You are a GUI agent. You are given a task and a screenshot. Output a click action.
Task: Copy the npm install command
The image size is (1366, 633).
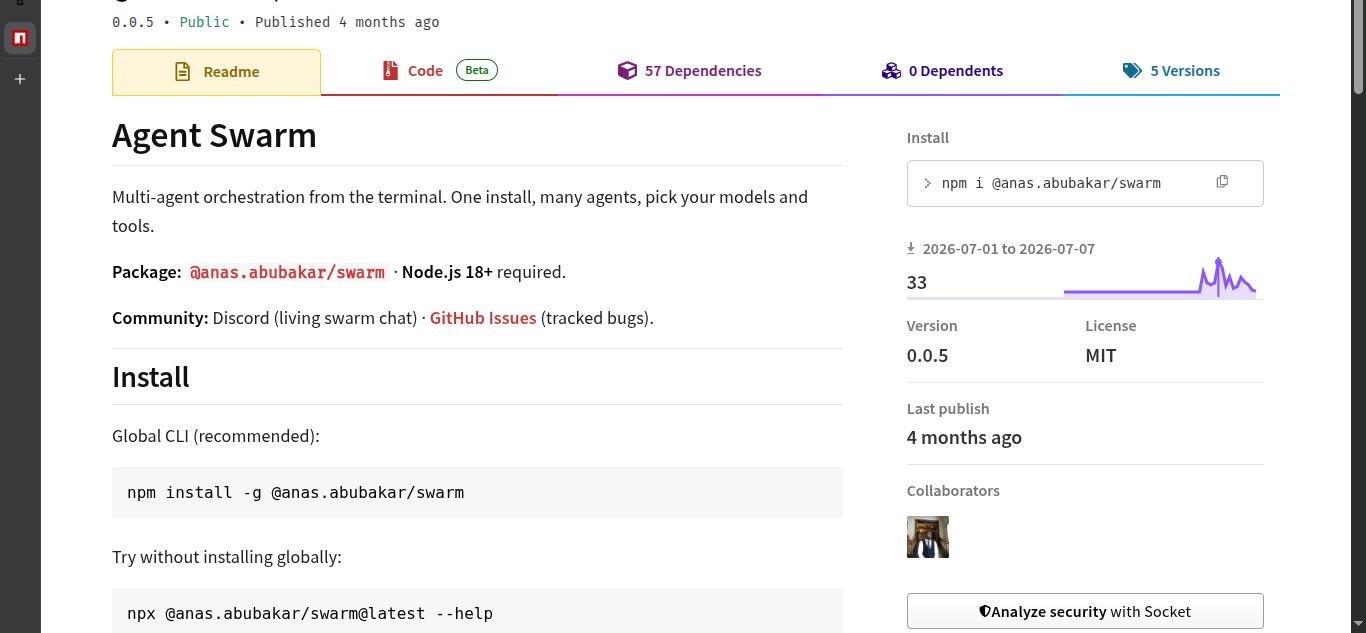(1222, 182)
